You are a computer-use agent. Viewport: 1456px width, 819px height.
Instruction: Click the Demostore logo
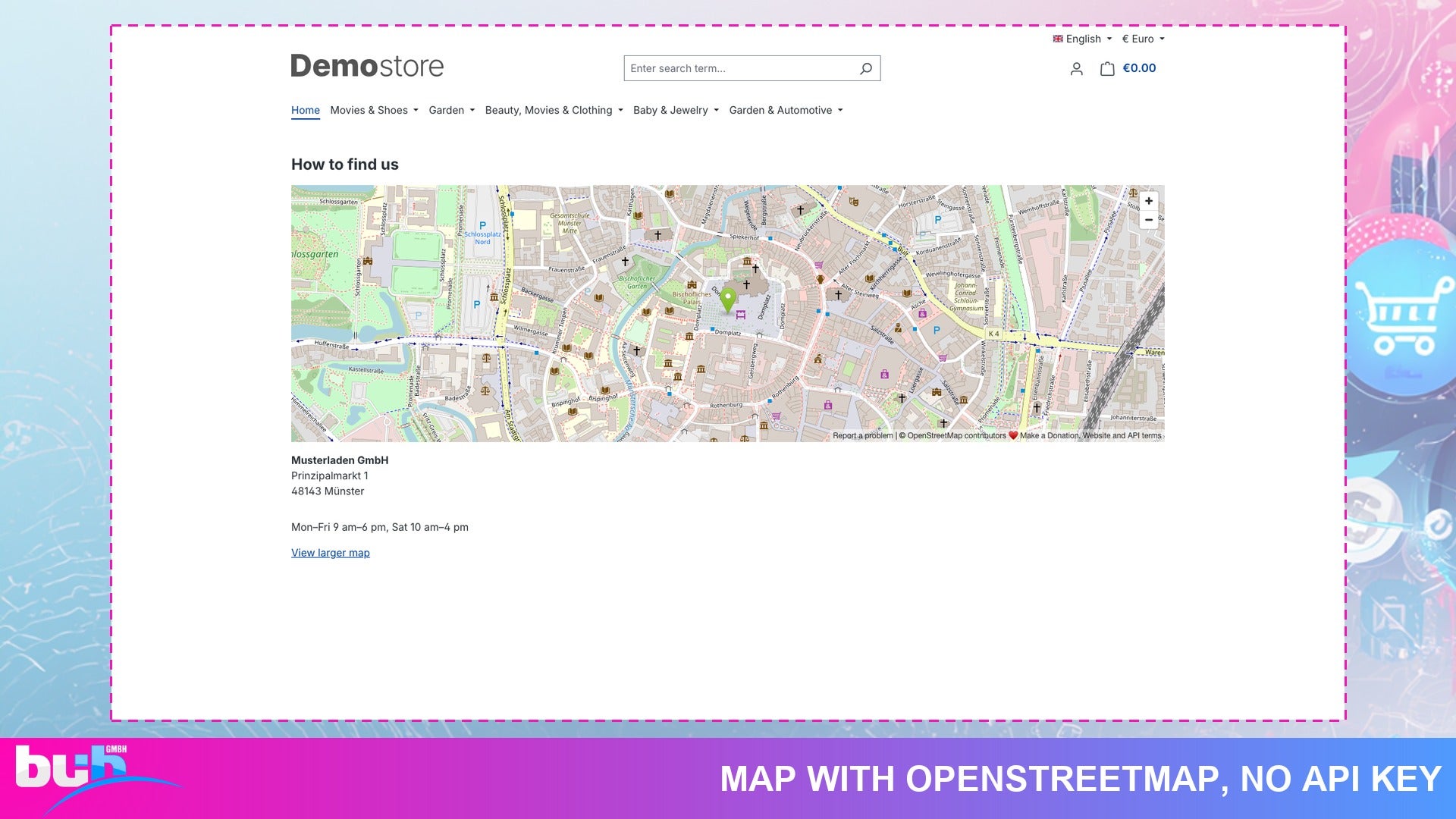point(367,66)
